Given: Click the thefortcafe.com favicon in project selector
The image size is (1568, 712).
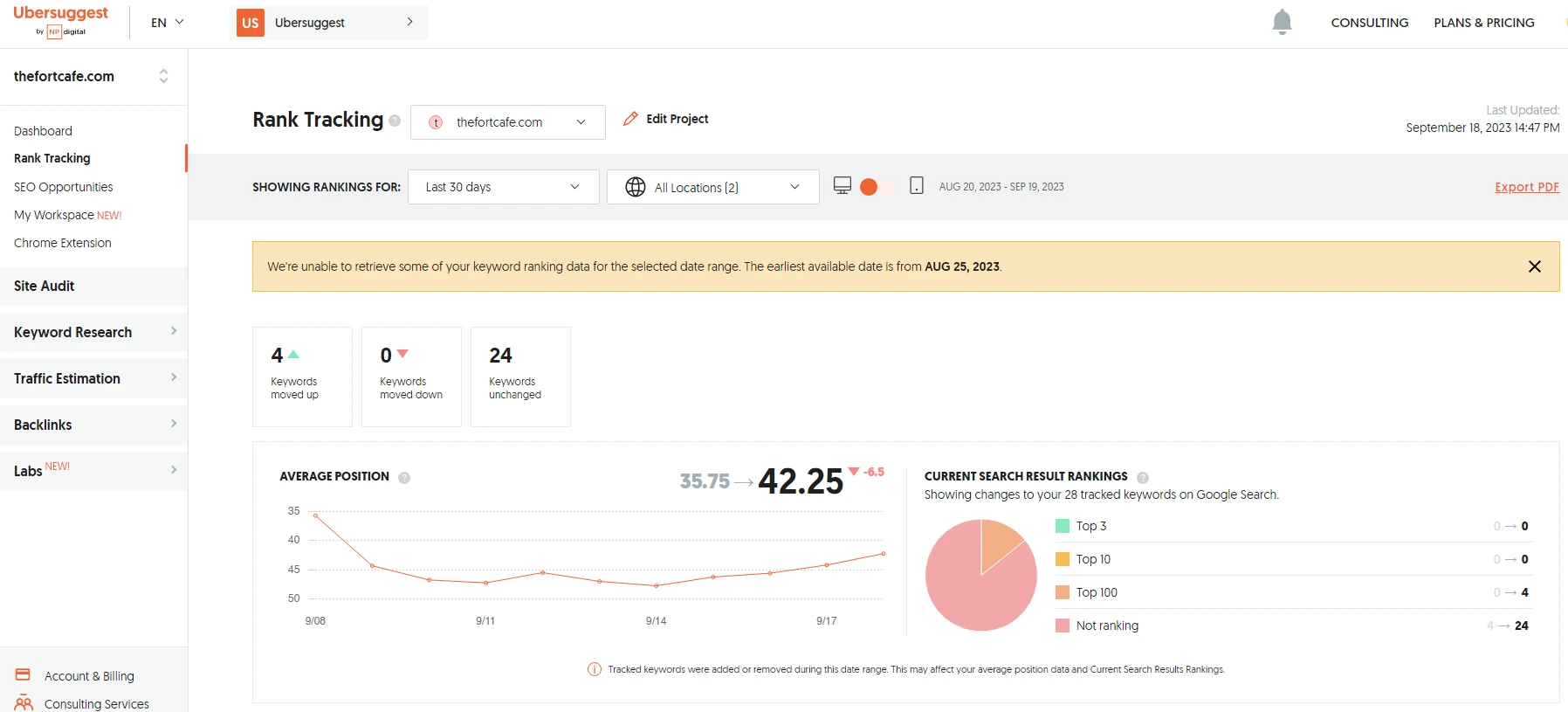Looking at the screenshot, I should pos(436,122).
